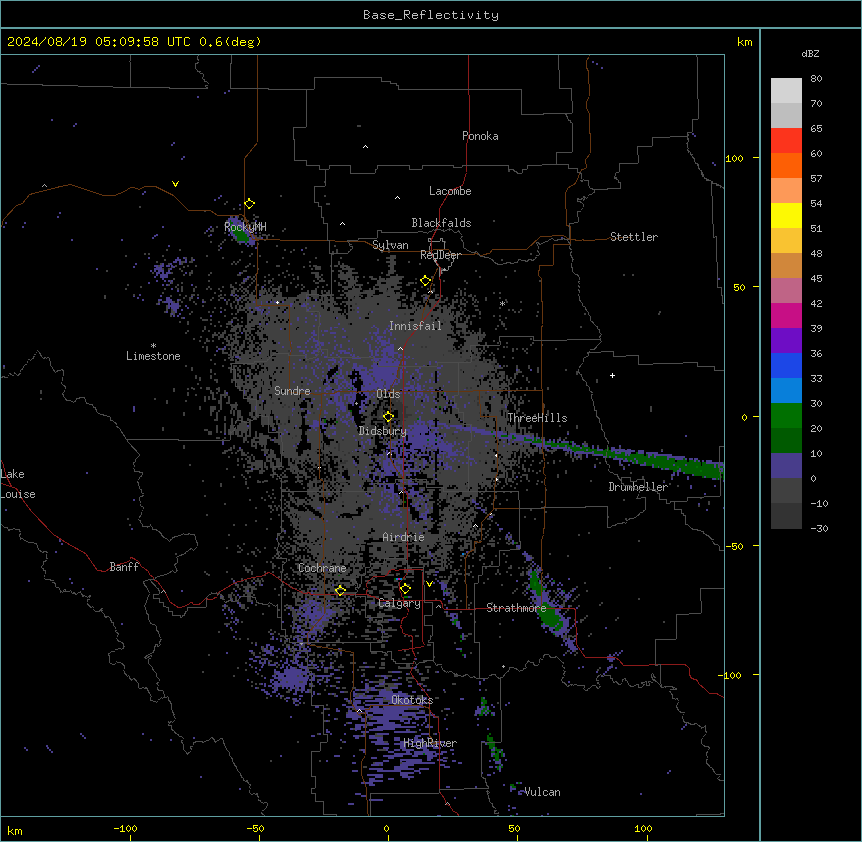Pick the bright green 20-30 dBZ swatch
The width and height of the screenshot is (862, 842).
coord(786,416)
